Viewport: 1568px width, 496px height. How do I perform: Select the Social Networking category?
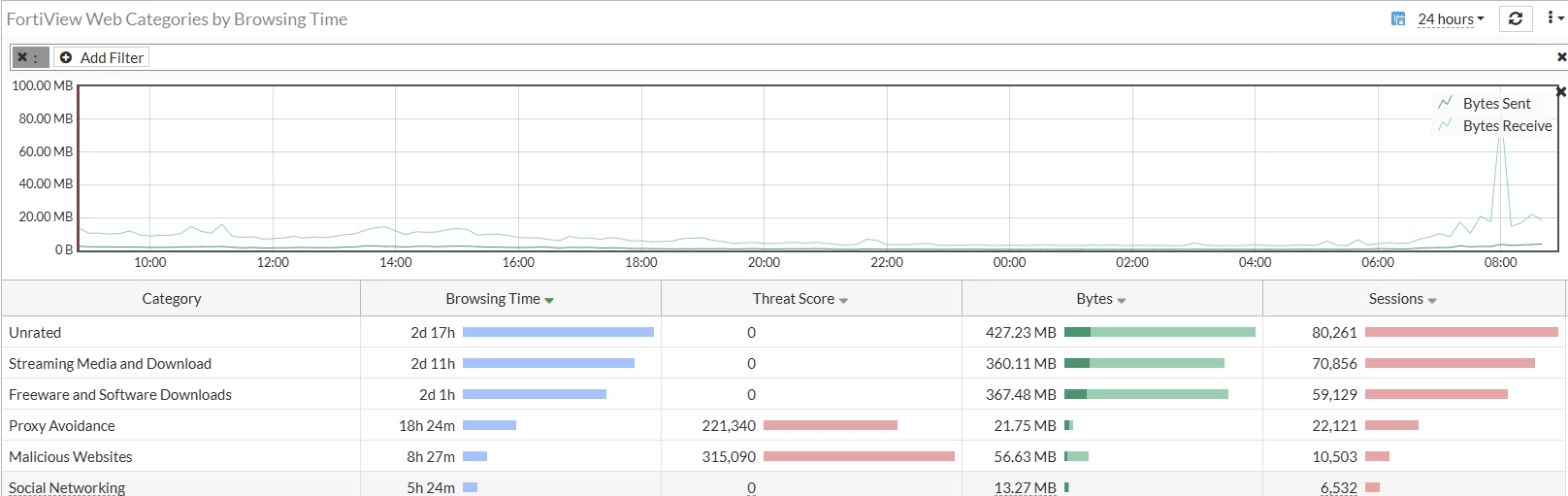[x=67, y=487]
